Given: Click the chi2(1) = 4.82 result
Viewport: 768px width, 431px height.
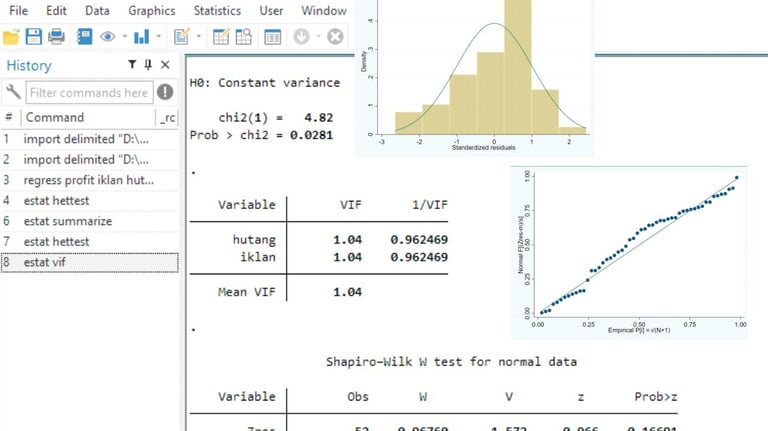Looking at the screenshot, I should point(276,118).
